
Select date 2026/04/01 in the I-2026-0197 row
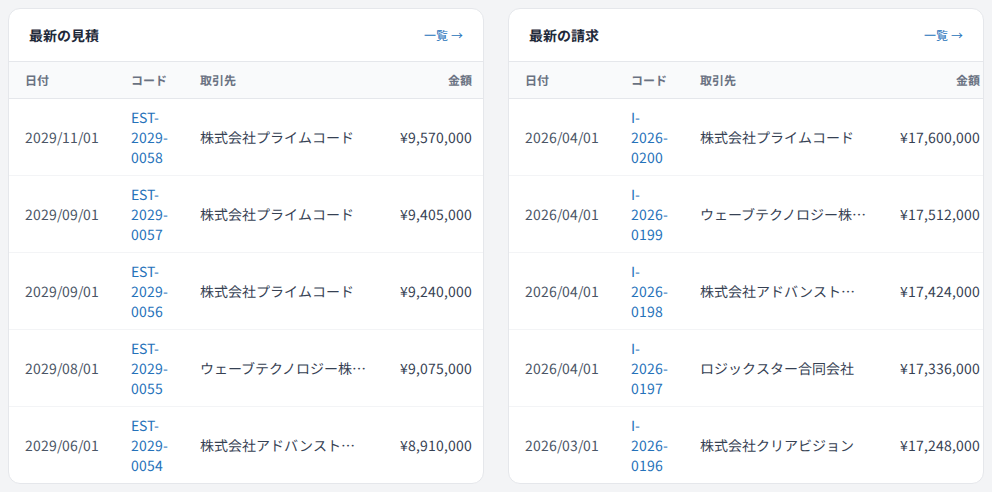[562, 369]
